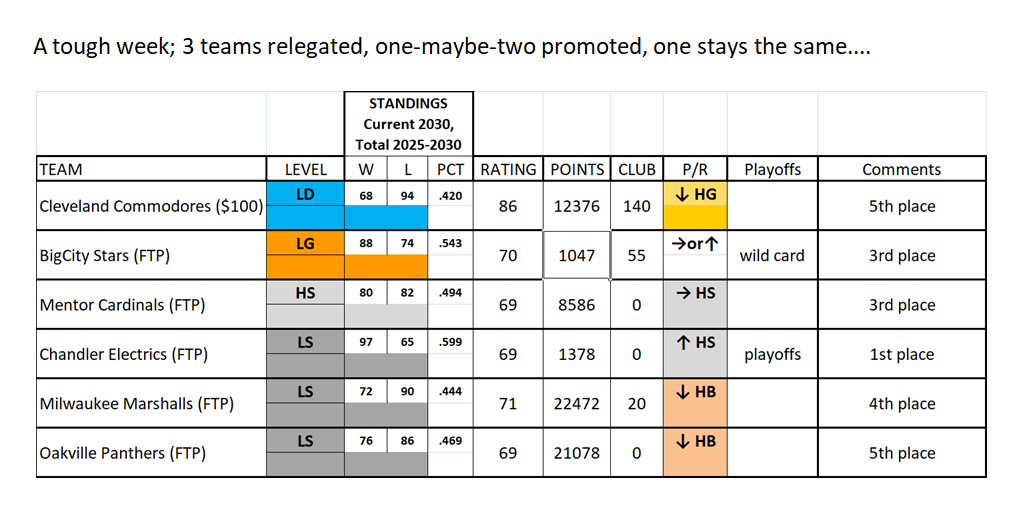This screenshot has height=508, width=1019.
Task: Select the "wild card" playoffs cell
Action: (x=772, y=255)
